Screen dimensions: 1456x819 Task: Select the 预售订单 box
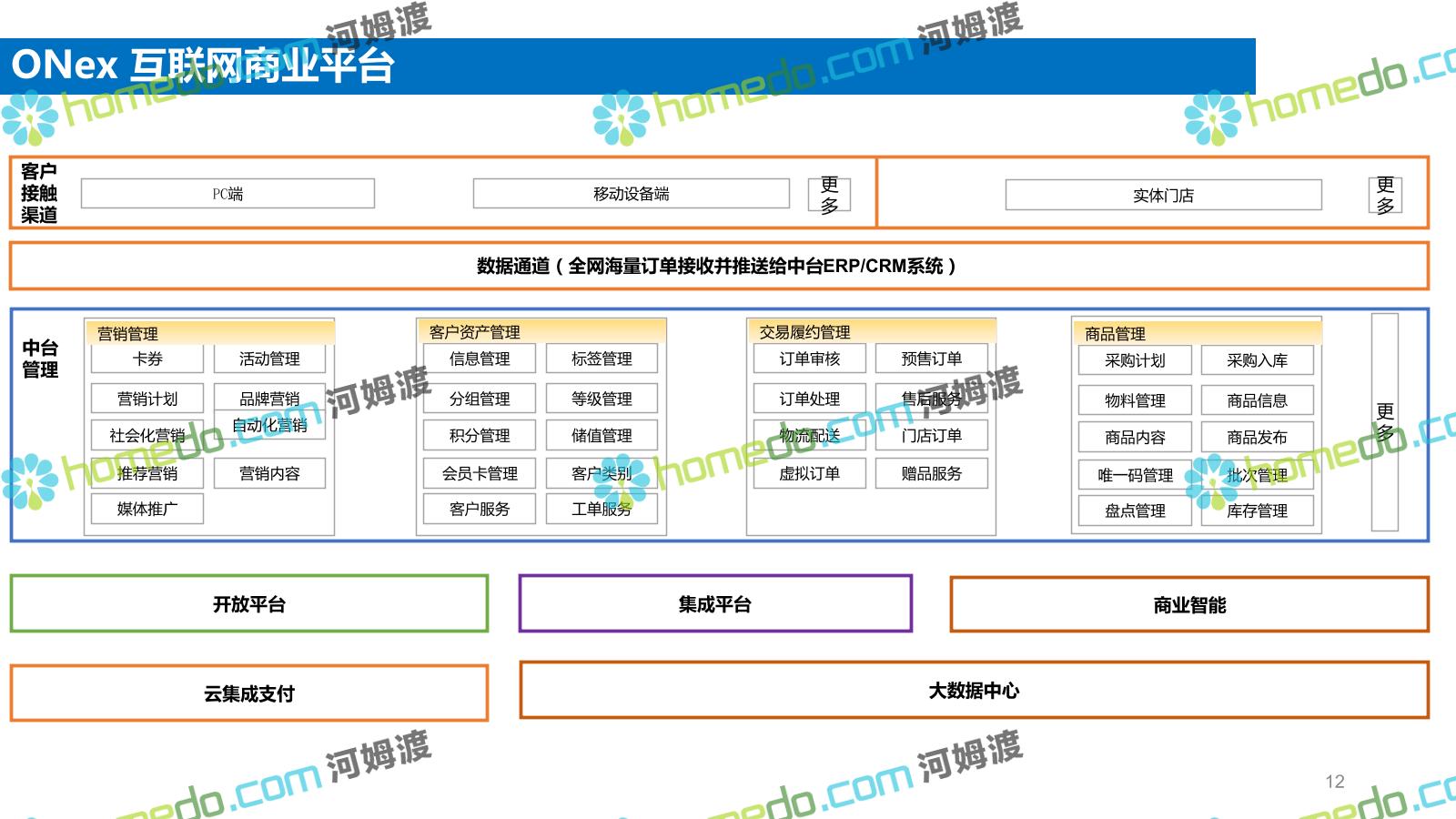coord(932,359)
